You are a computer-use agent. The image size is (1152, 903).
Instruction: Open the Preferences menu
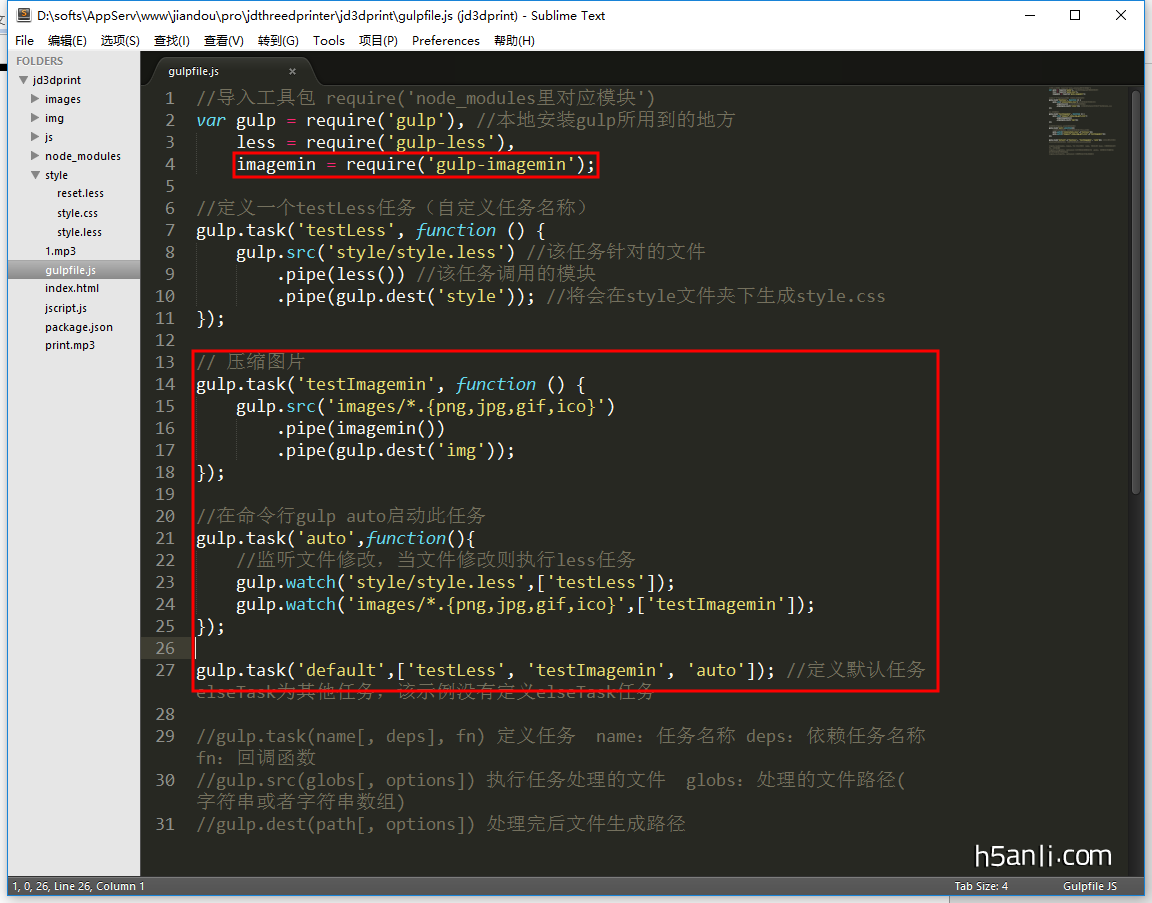point(445,40)
